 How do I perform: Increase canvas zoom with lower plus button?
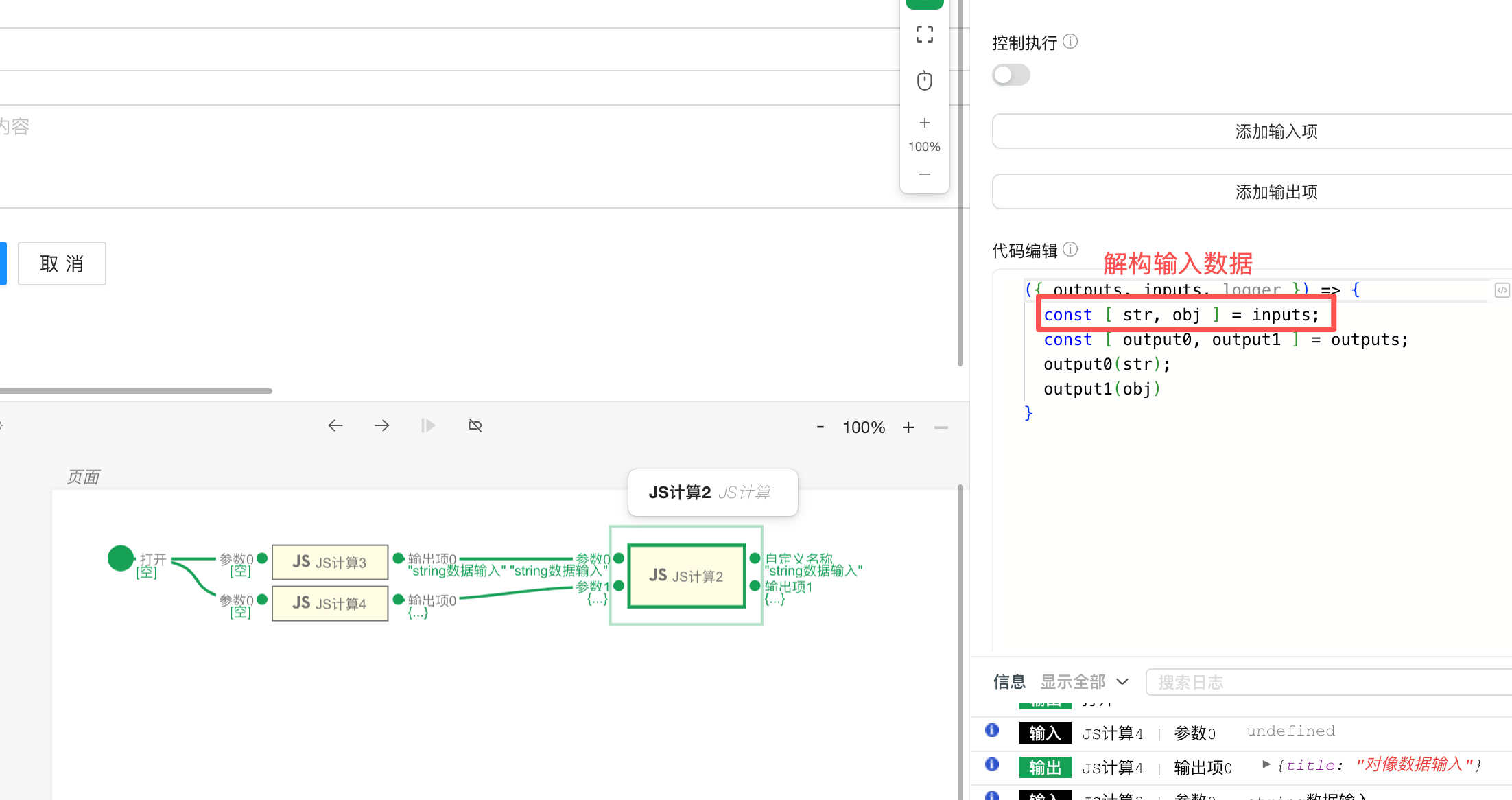(908, 427)
